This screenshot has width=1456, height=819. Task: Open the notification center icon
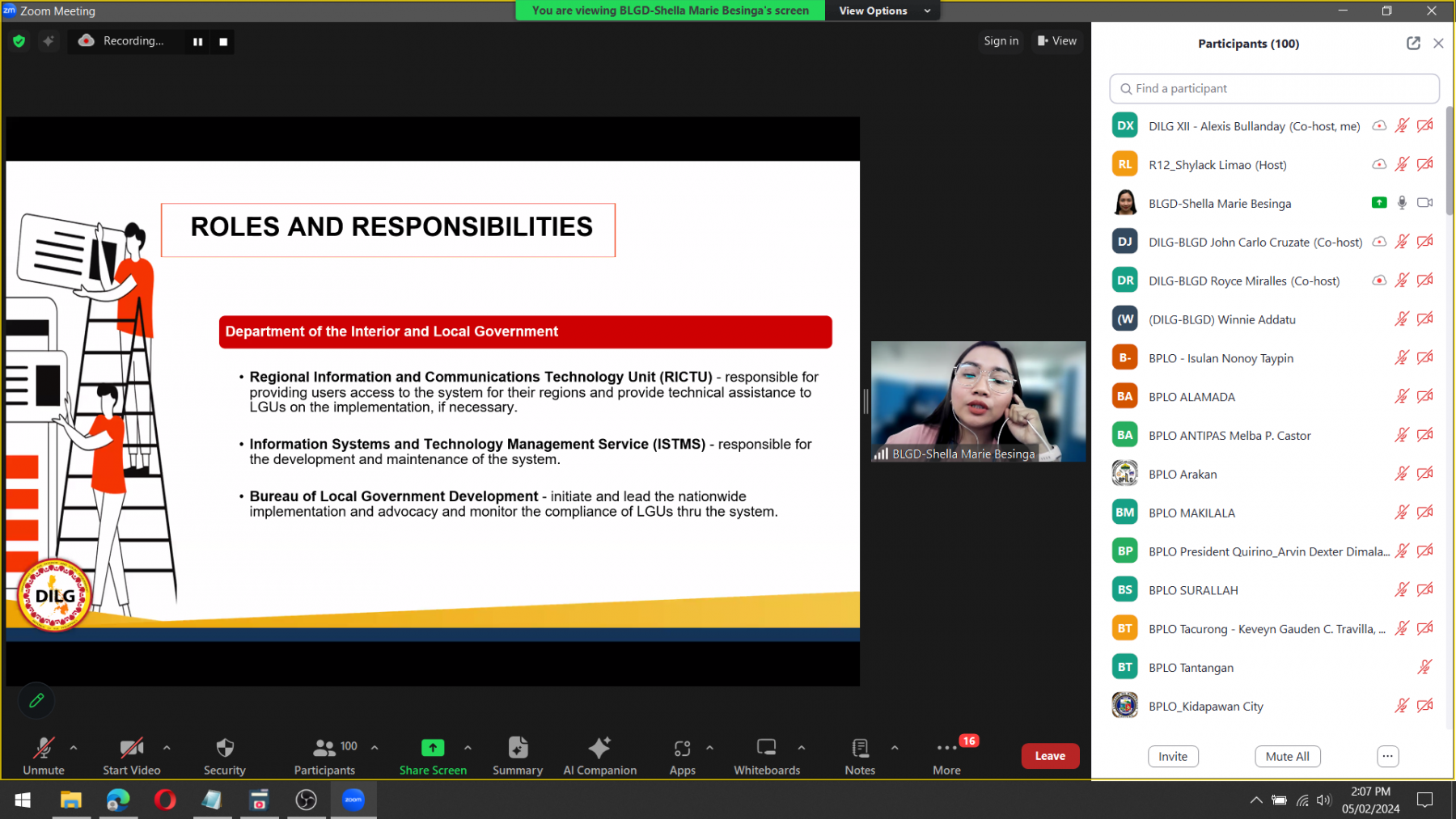point(1425,800)
